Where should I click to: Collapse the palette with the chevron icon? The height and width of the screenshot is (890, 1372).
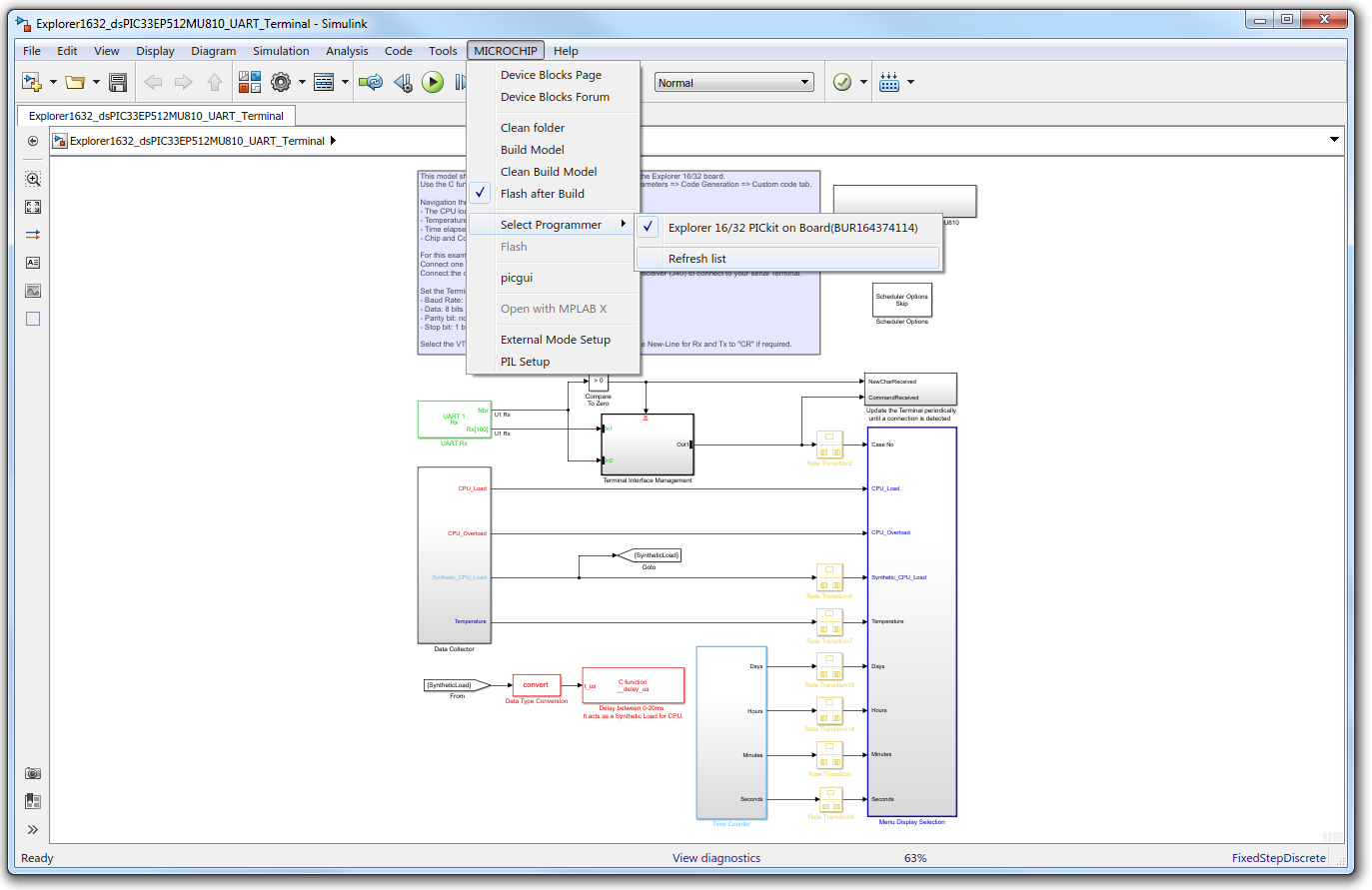click(x=33, y=829)
